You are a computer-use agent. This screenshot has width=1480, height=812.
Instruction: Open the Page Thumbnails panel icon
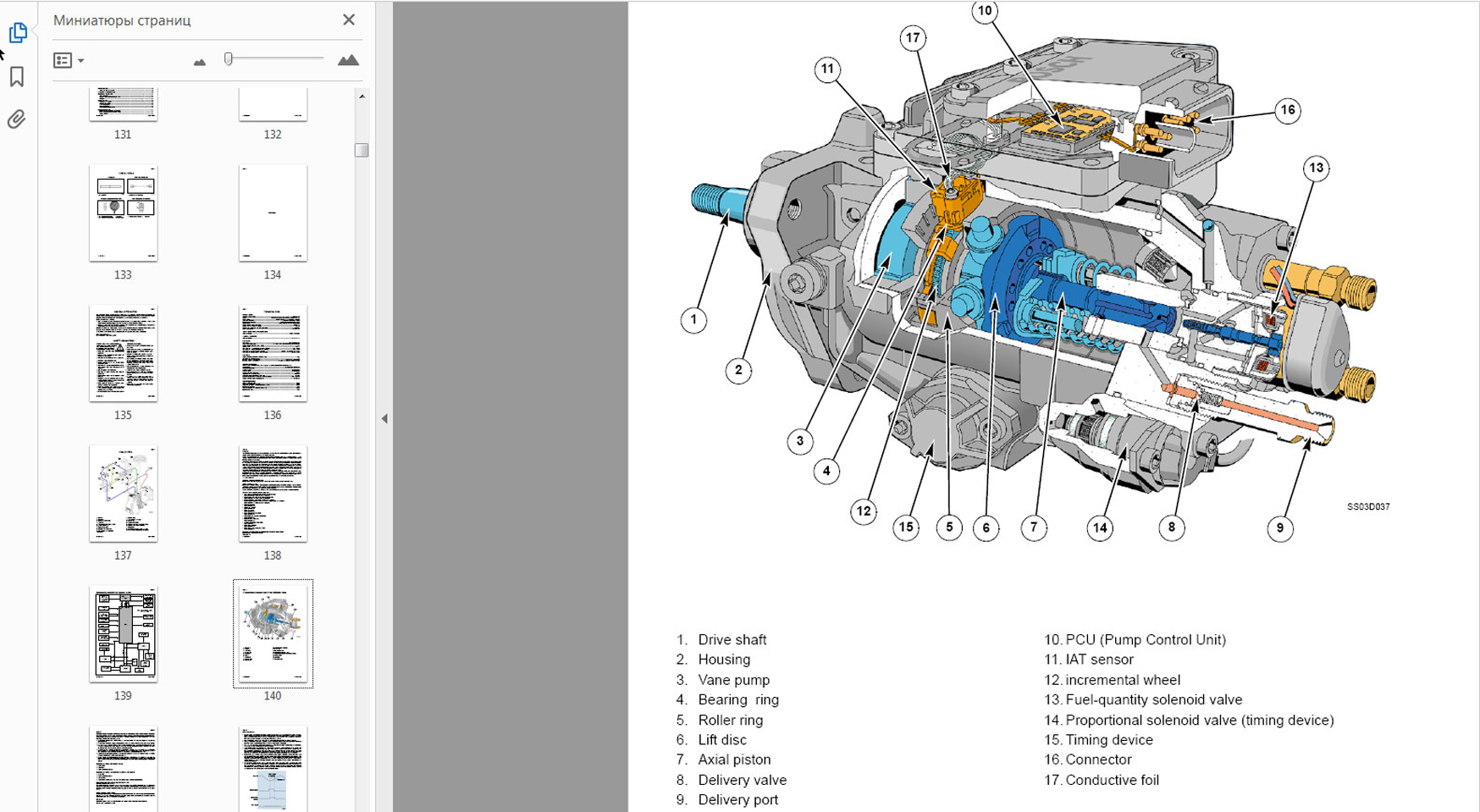[x=18, y=33]
